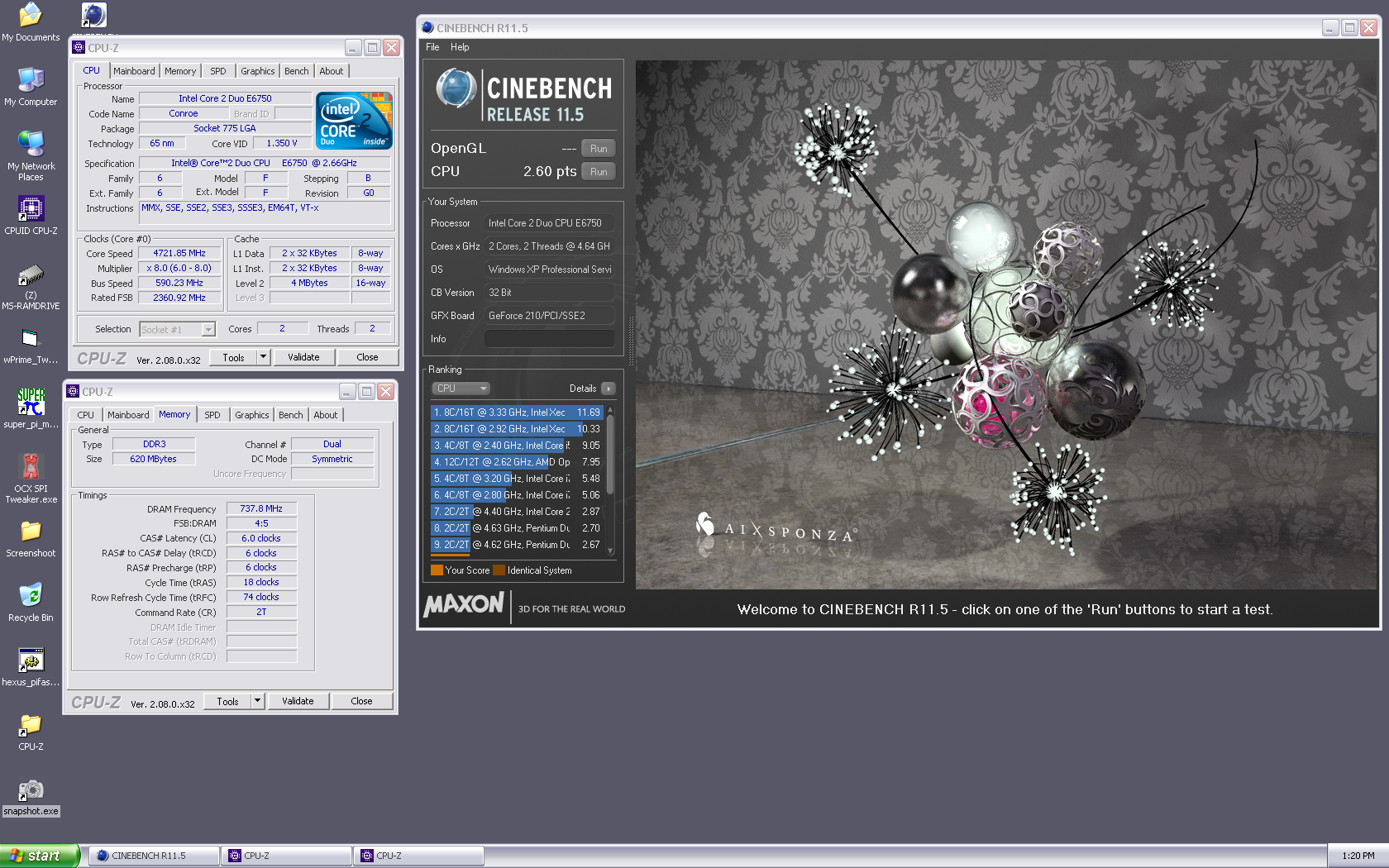Open SPD tab in bottom CPU-Z
Image resolution: width=1389 pixels, height=868 pixels.
(212, 415)
